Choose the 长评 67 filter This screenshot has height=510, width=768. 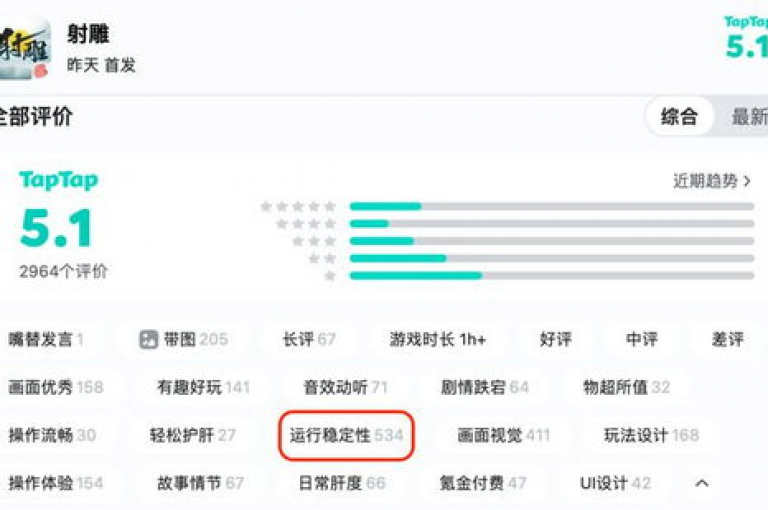point(309,339)
